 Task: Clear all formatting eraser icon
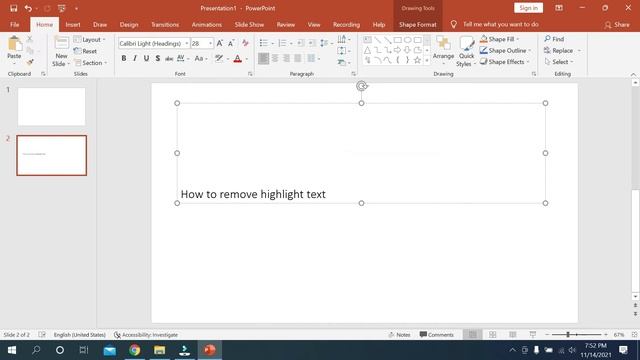(245, 43)
